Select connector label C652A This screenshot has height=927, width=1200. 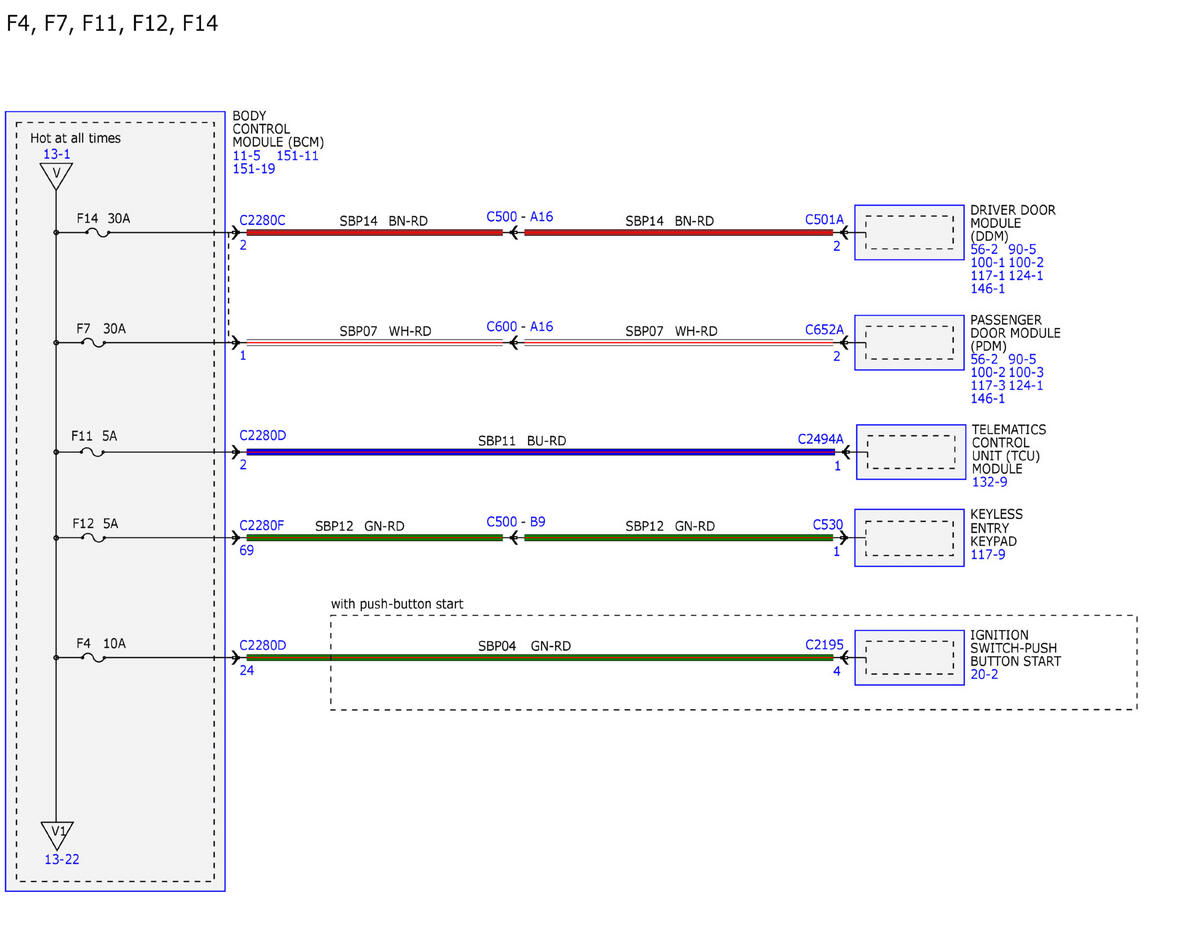pos(824,328)
